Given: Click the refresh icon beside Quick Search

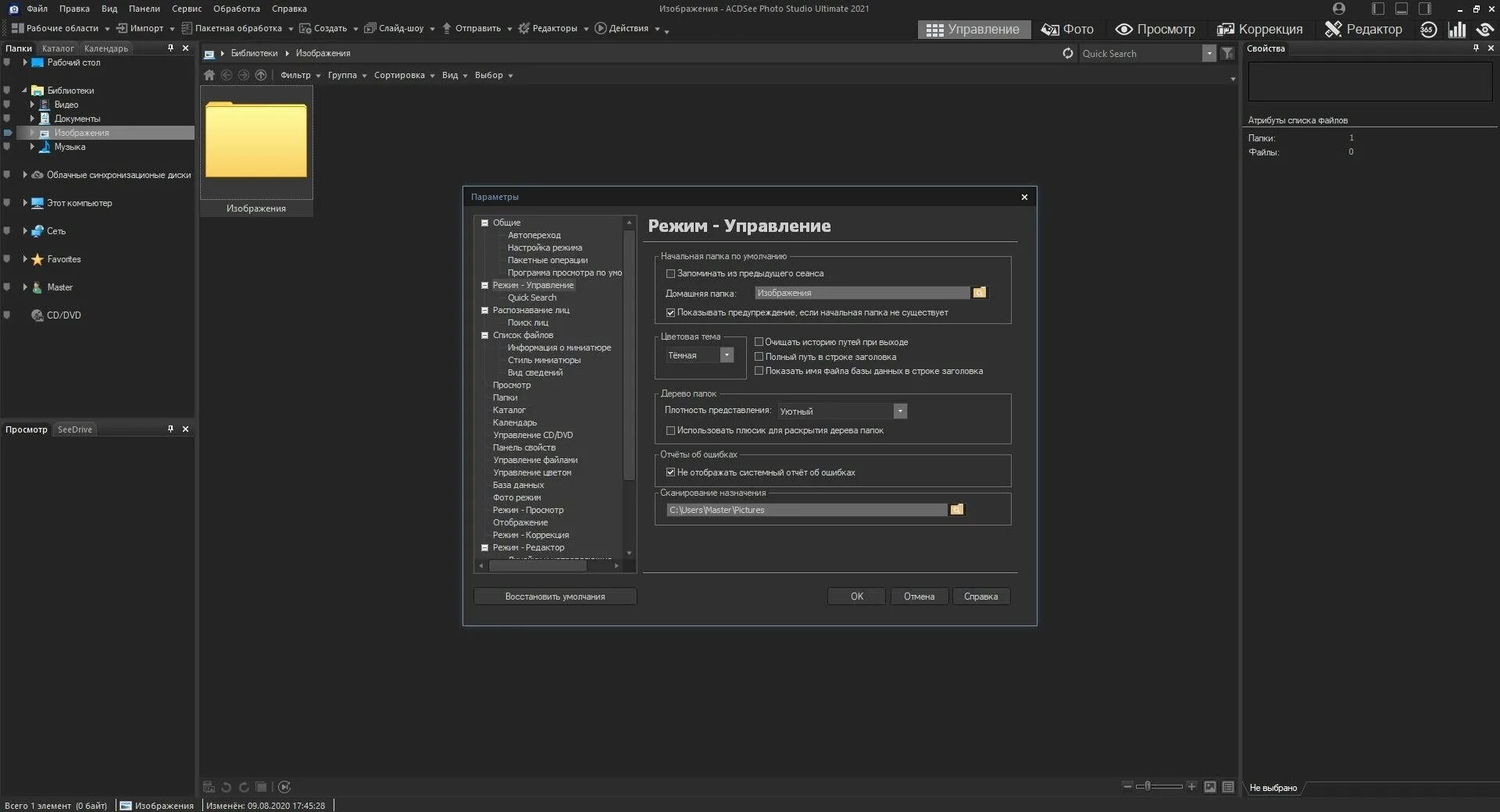Looking at the screenshot, I should 1068,53.
